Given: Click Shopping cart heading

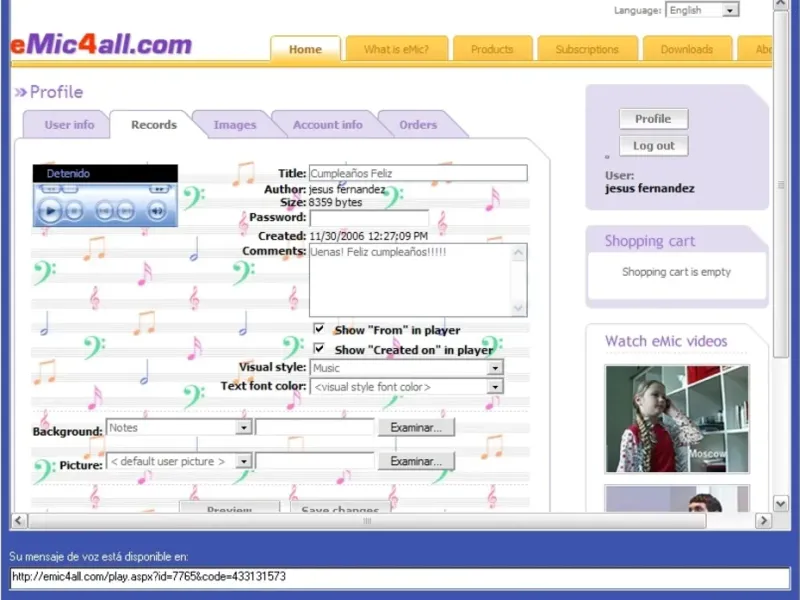Looking at the screenshot, I should [649, 241].
